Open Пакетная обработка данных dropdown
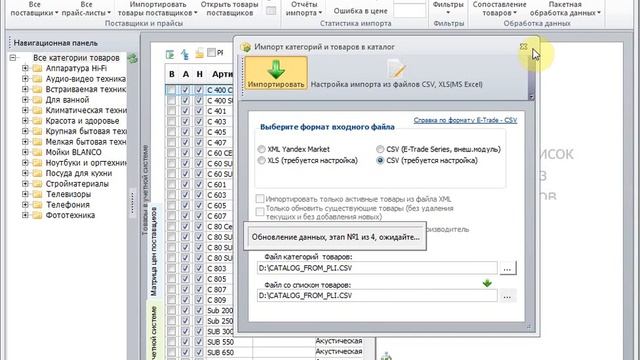Image resolution: width=640 pixels, height=360 pixels. click(x=565, y=9)
